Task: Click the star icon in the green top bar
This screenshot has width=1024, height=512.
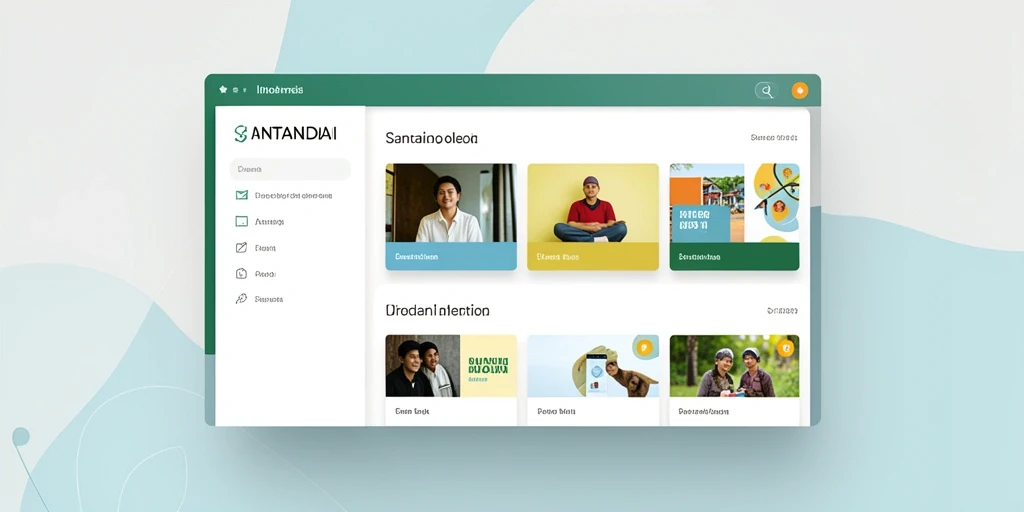Action: click(223, 89)
